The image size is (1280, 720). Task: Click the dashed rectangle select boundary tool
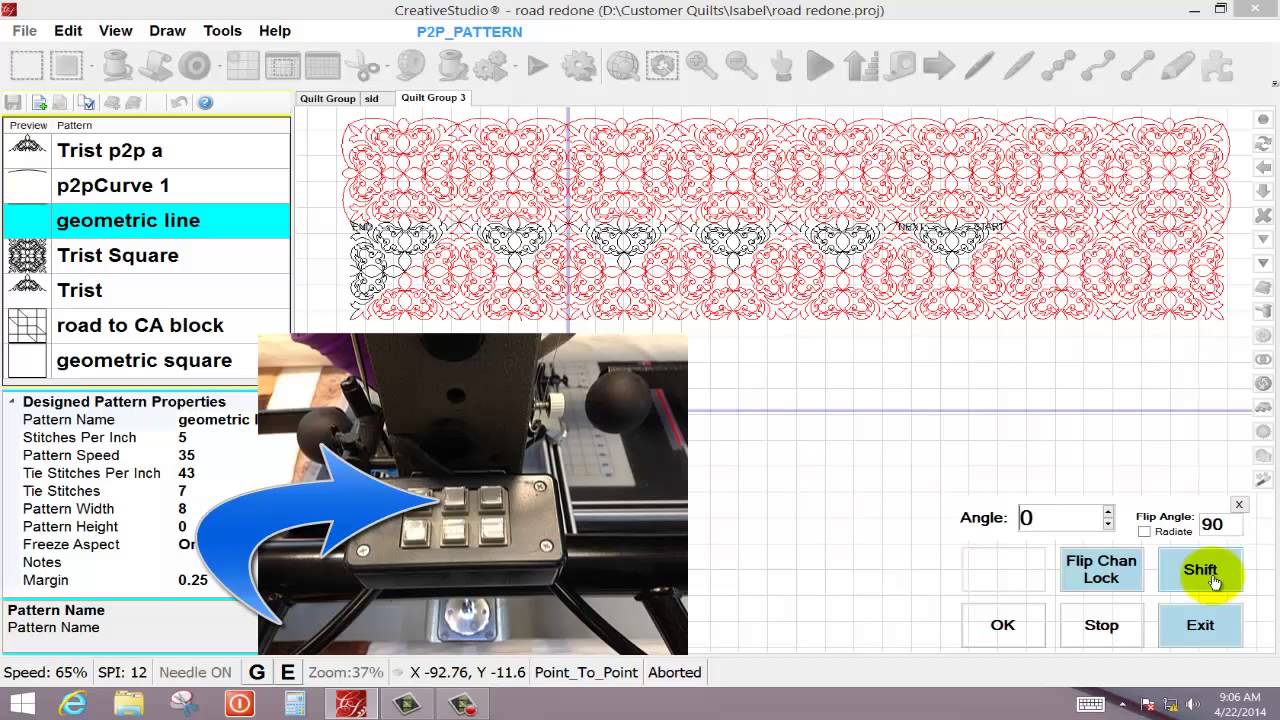point(27,67)
